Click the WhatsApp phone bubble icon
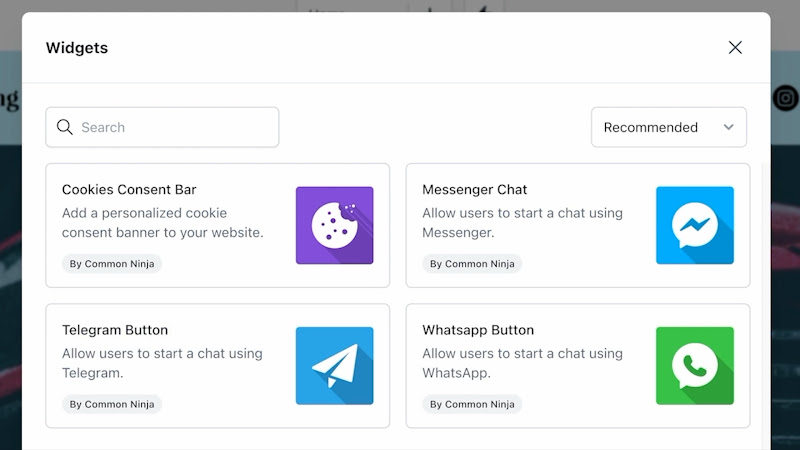 click(x=694, y=366)
